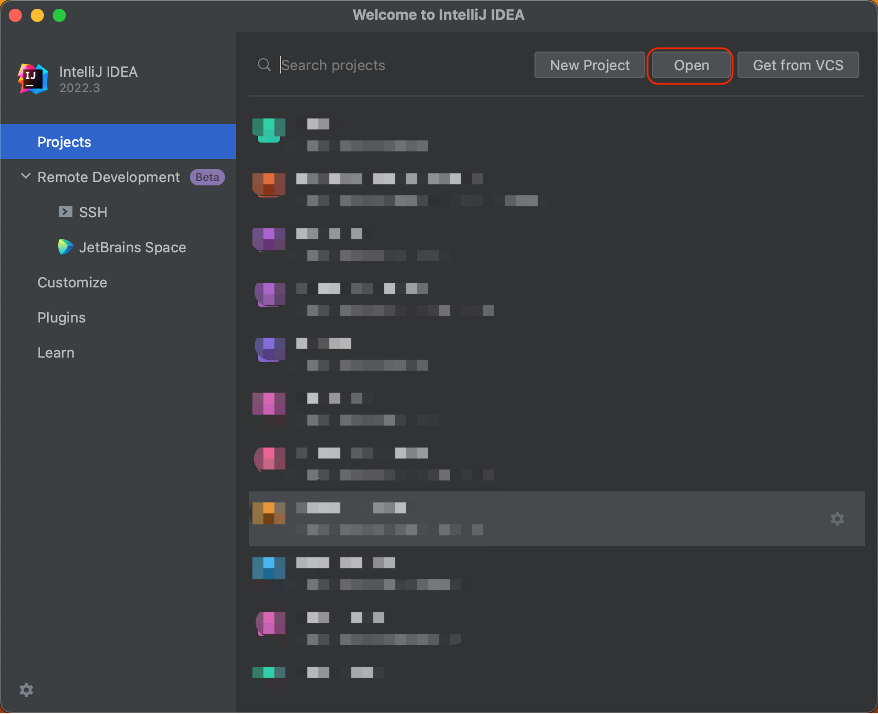The width and height of the screenshot is (878, 714).
Task: Click the gear icon on the highlighted project
Action: click(837, 519)
